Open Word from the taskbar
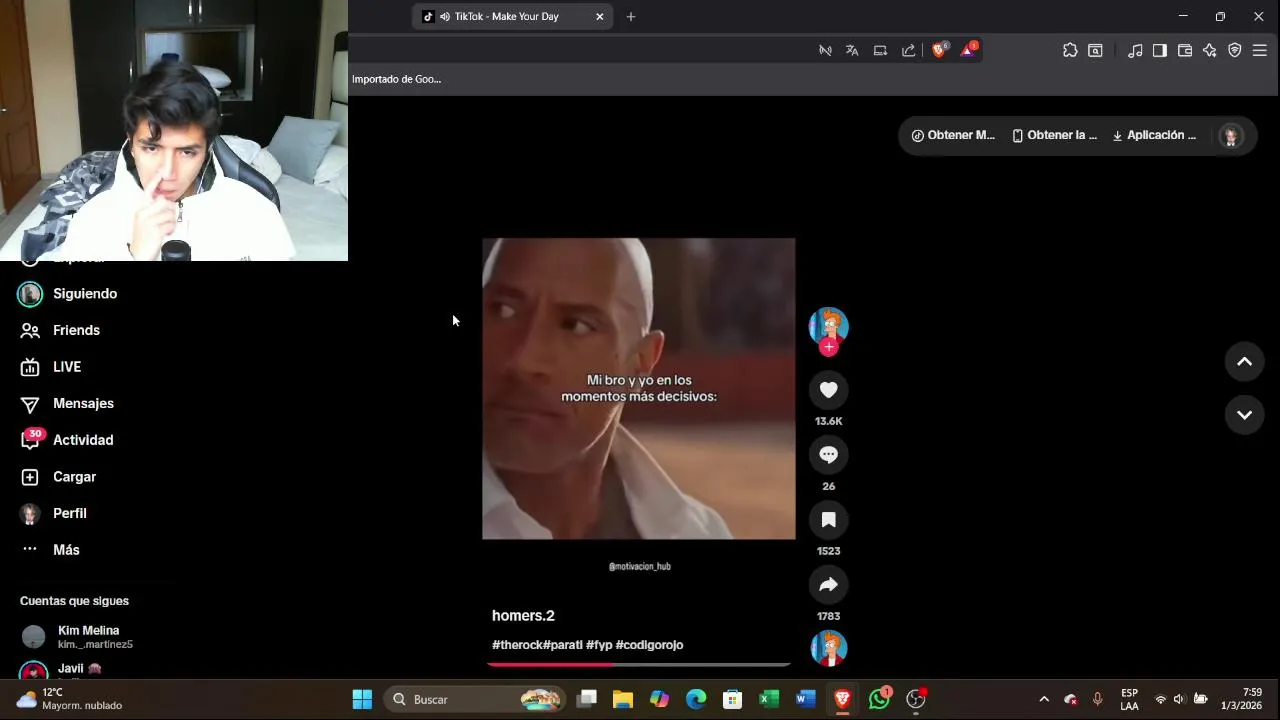This screenshot has height=720, width=1280. pos(806,700)
